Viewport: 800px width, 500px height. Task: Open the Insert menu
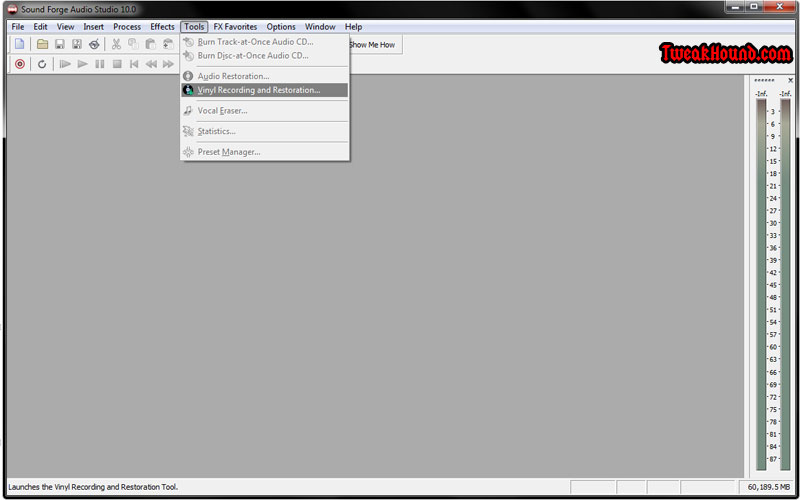94,27
